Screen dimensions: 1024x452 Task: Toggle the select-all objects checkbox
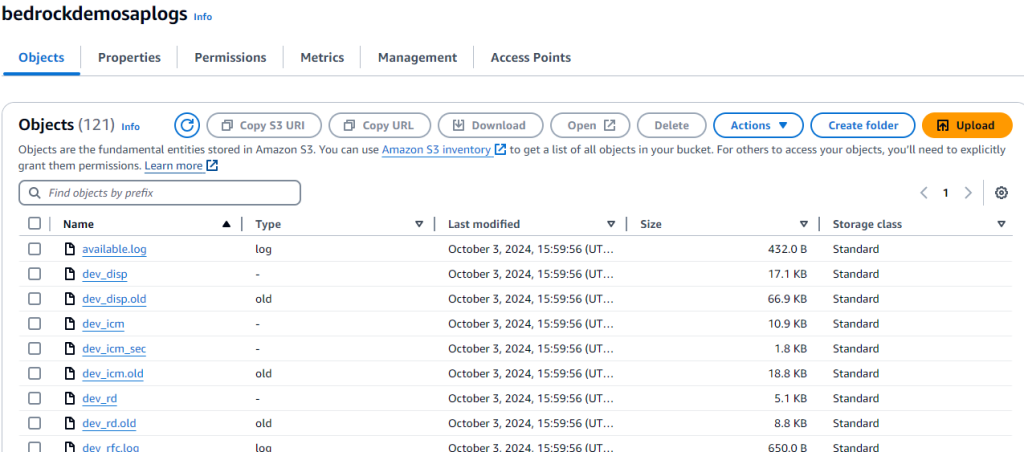pyautogui.click(x=35, y=224)
